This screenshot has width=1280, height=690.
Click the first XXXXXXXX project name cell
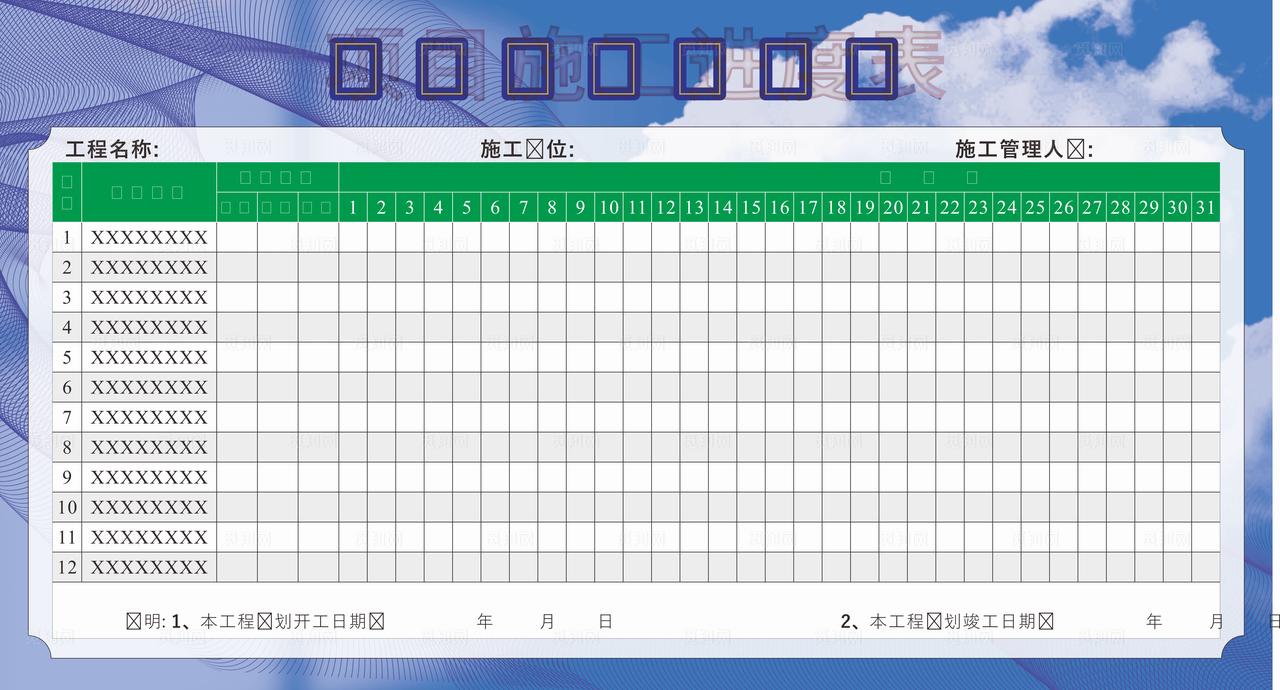pos(148,237)
